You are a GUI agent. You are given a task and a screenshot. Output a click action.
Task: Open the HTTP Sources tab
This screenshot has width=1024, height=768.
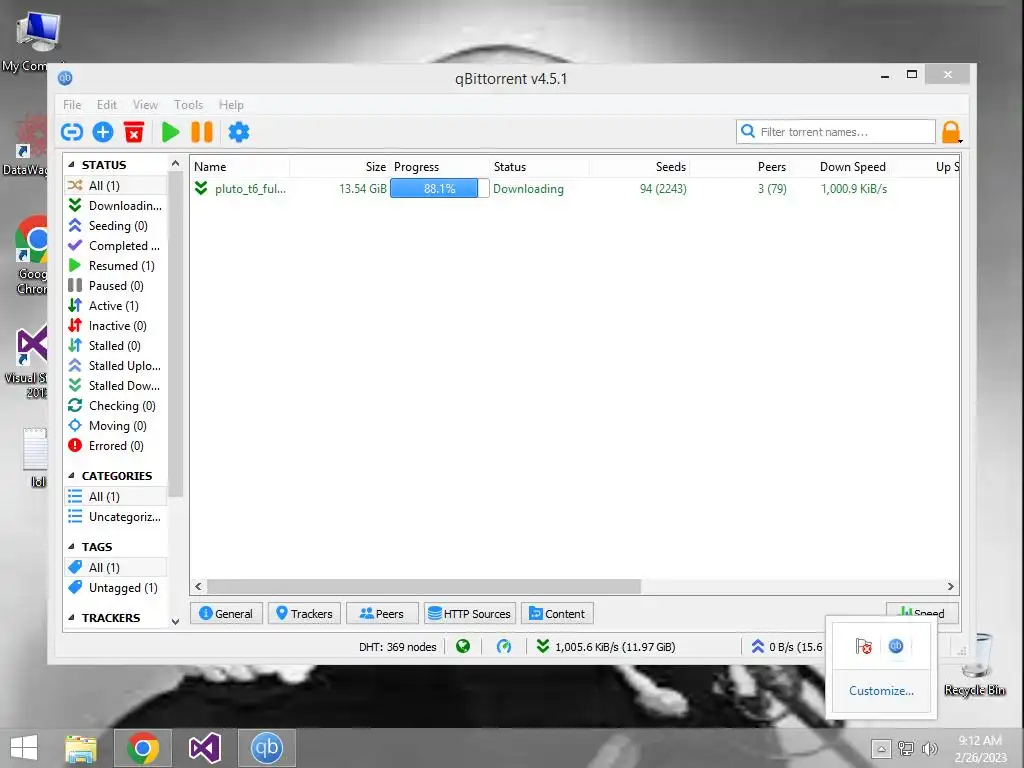[x=470, y=614]
